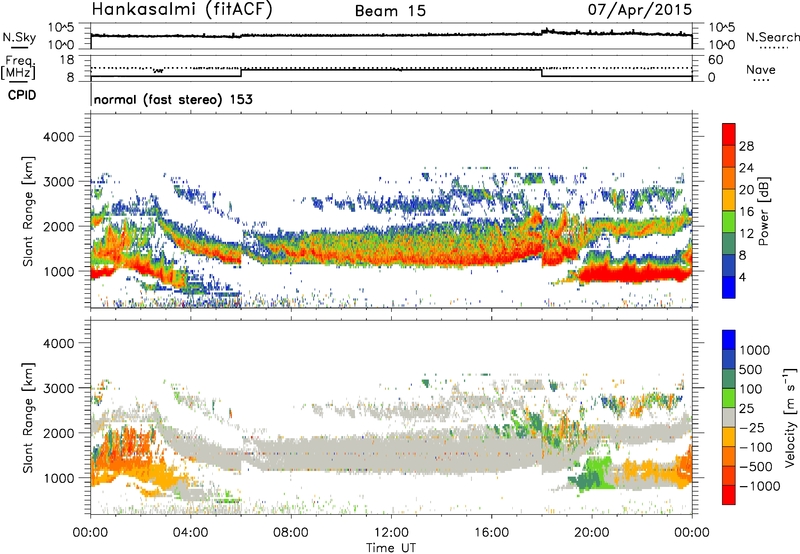Screen dimensions: 800x554
Task: Click the '60' Nave axis tick label
Action: click(715, 60)
